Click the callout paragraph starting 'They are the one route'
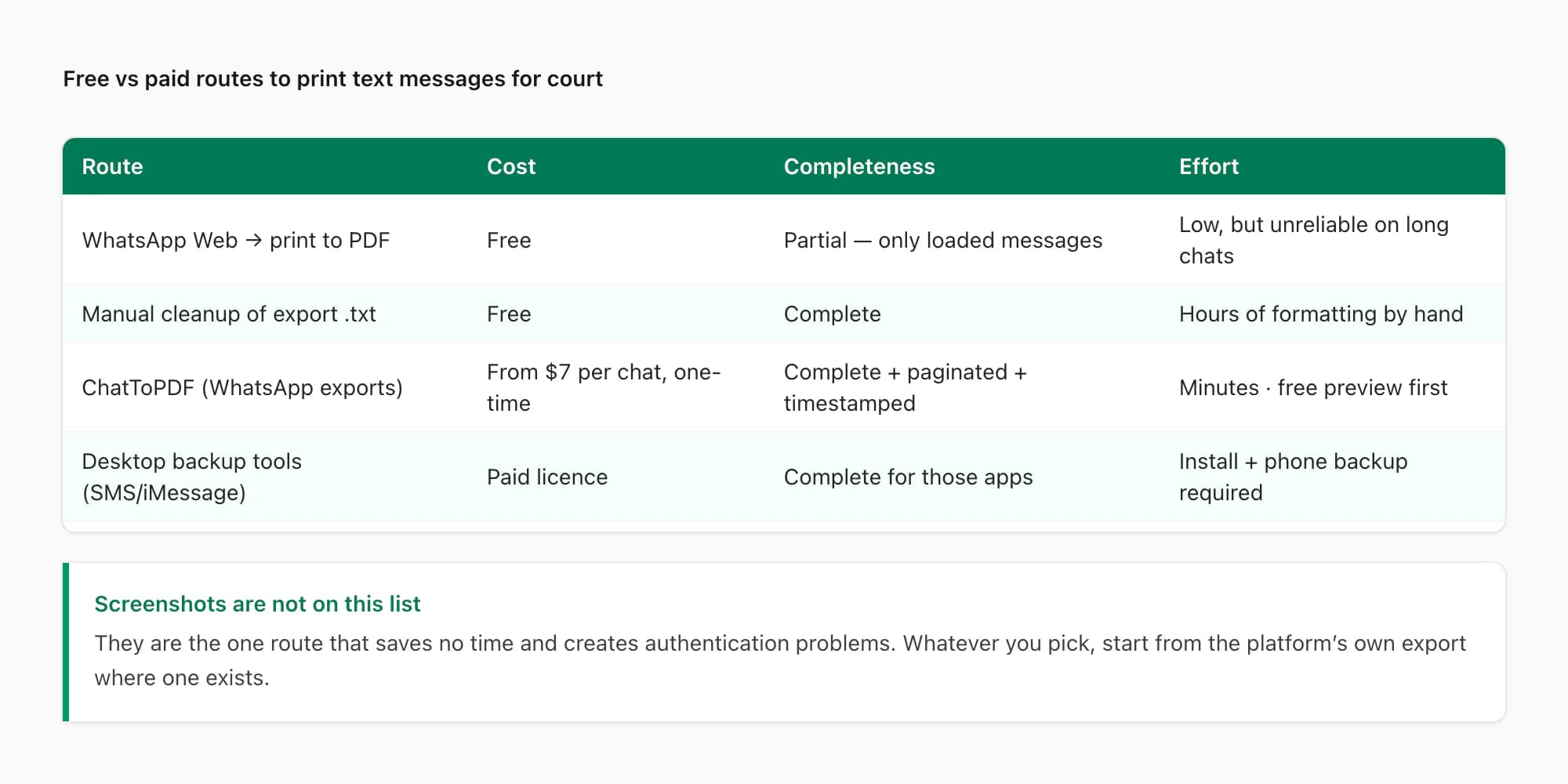The height and width of the screenshot is (784, 1568). pyautogui.click(x=780, y=660)
